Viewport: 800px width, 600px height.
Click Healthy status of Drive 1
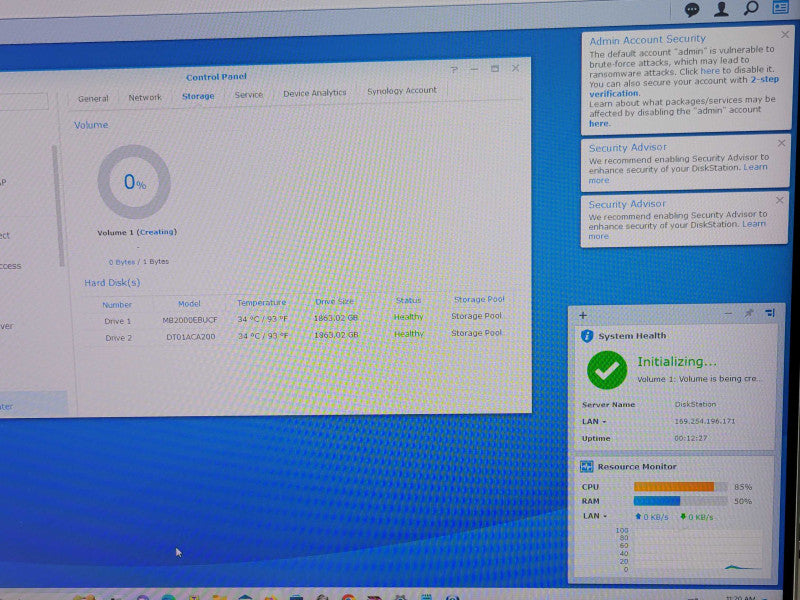coord(409,317)
